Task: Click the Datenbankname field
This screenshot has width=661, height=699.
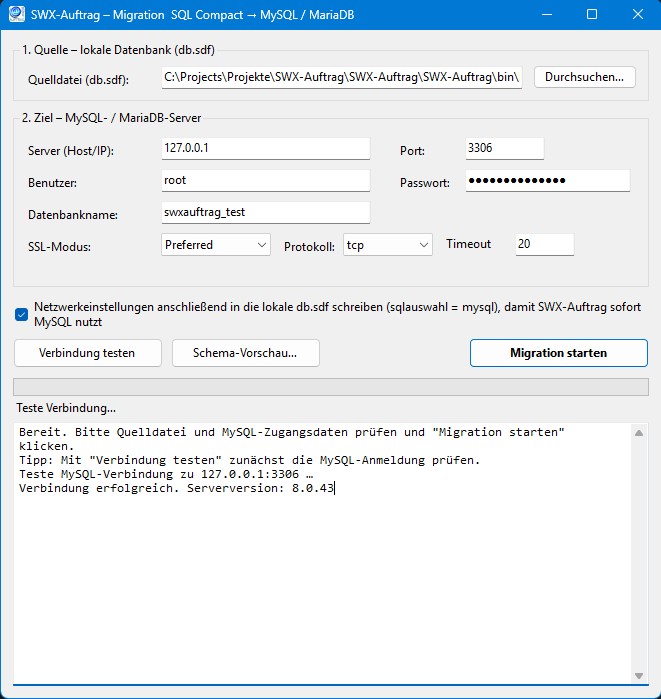Action: (x=266, y=213)
